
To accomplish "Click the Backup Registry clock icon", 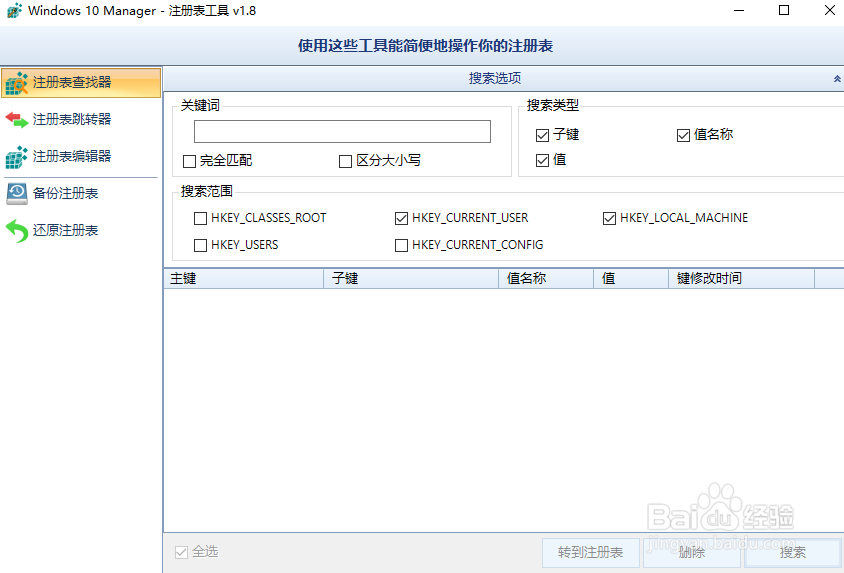I will 17,194.
